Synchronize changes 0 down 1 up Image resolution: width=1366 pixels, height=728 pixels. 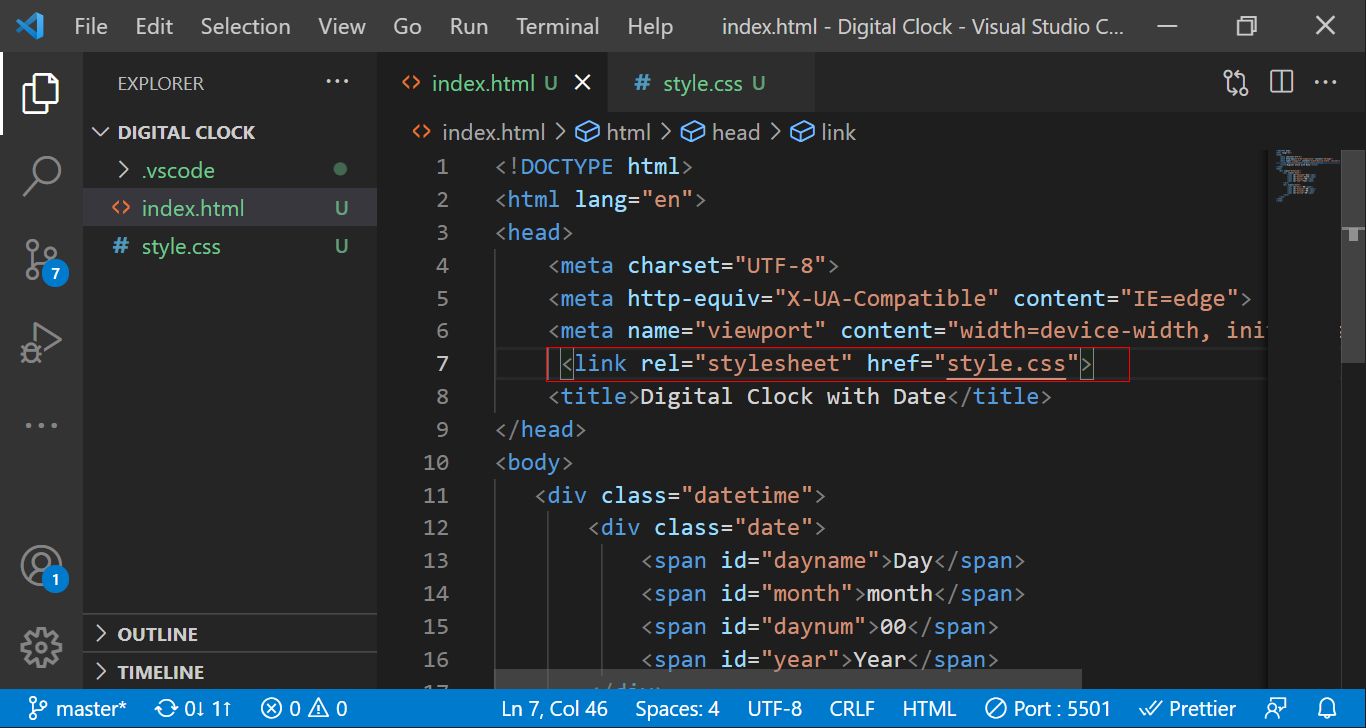click(x=194, y=709)
